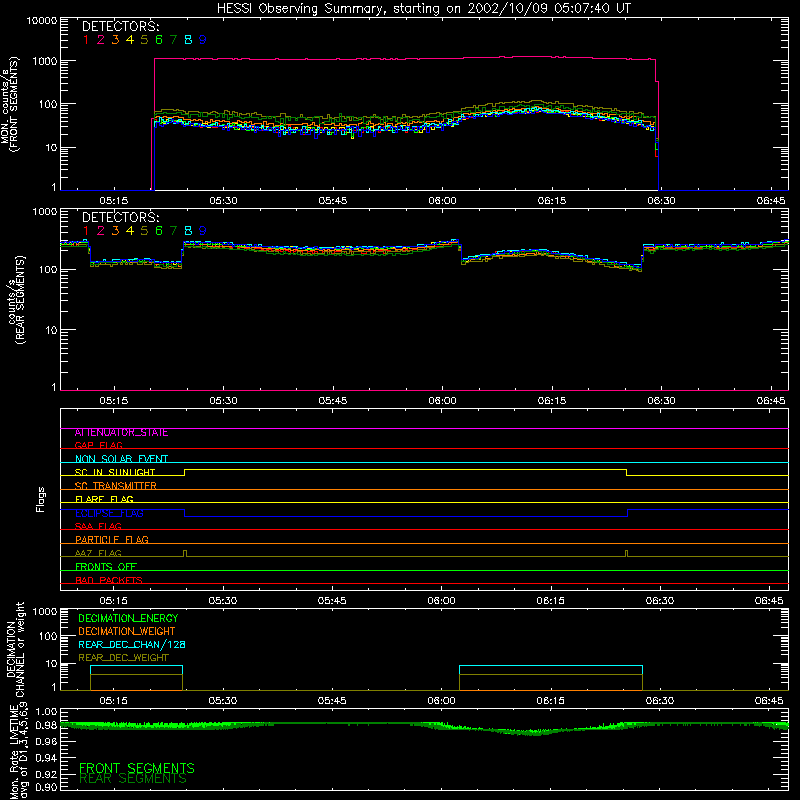800x800 pixels.
Task: Click the PARTICLE_FLAG label
Action: click(x=112, y=540)
